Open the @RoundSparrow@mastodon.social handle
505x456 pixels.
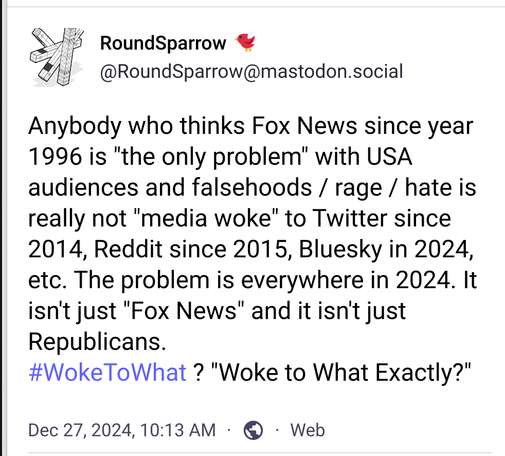coord(251,72)
